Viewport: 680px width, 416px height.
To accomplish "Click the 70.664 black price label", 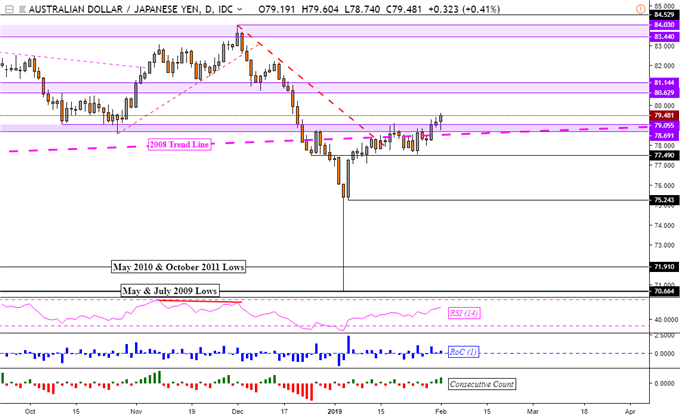I will pos(664,291).
